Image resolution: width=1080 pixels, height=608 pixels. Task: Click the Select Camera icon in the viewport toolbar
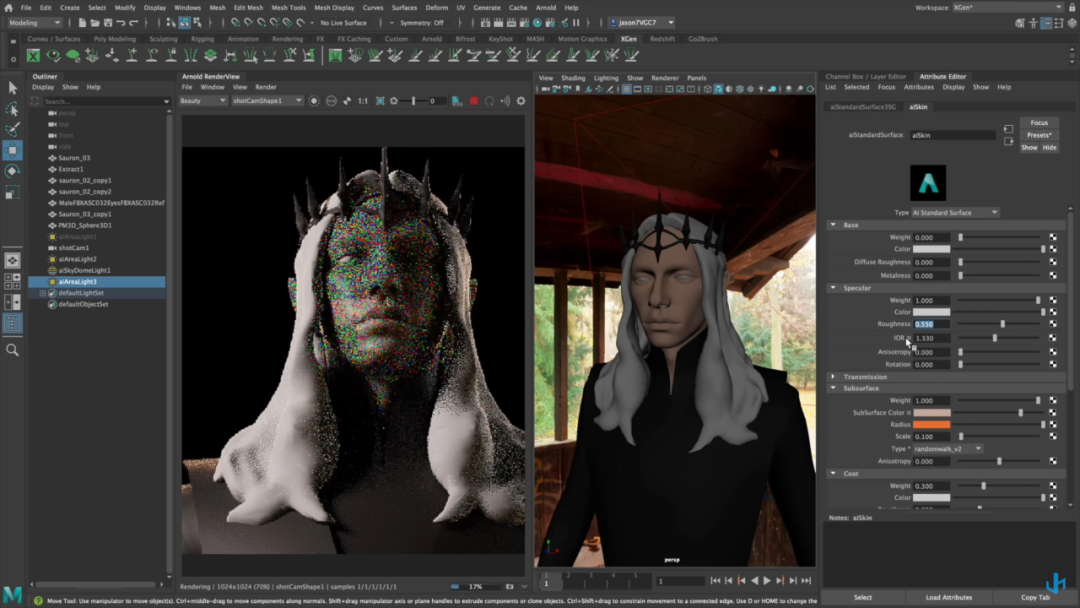[x=546, y=89]
